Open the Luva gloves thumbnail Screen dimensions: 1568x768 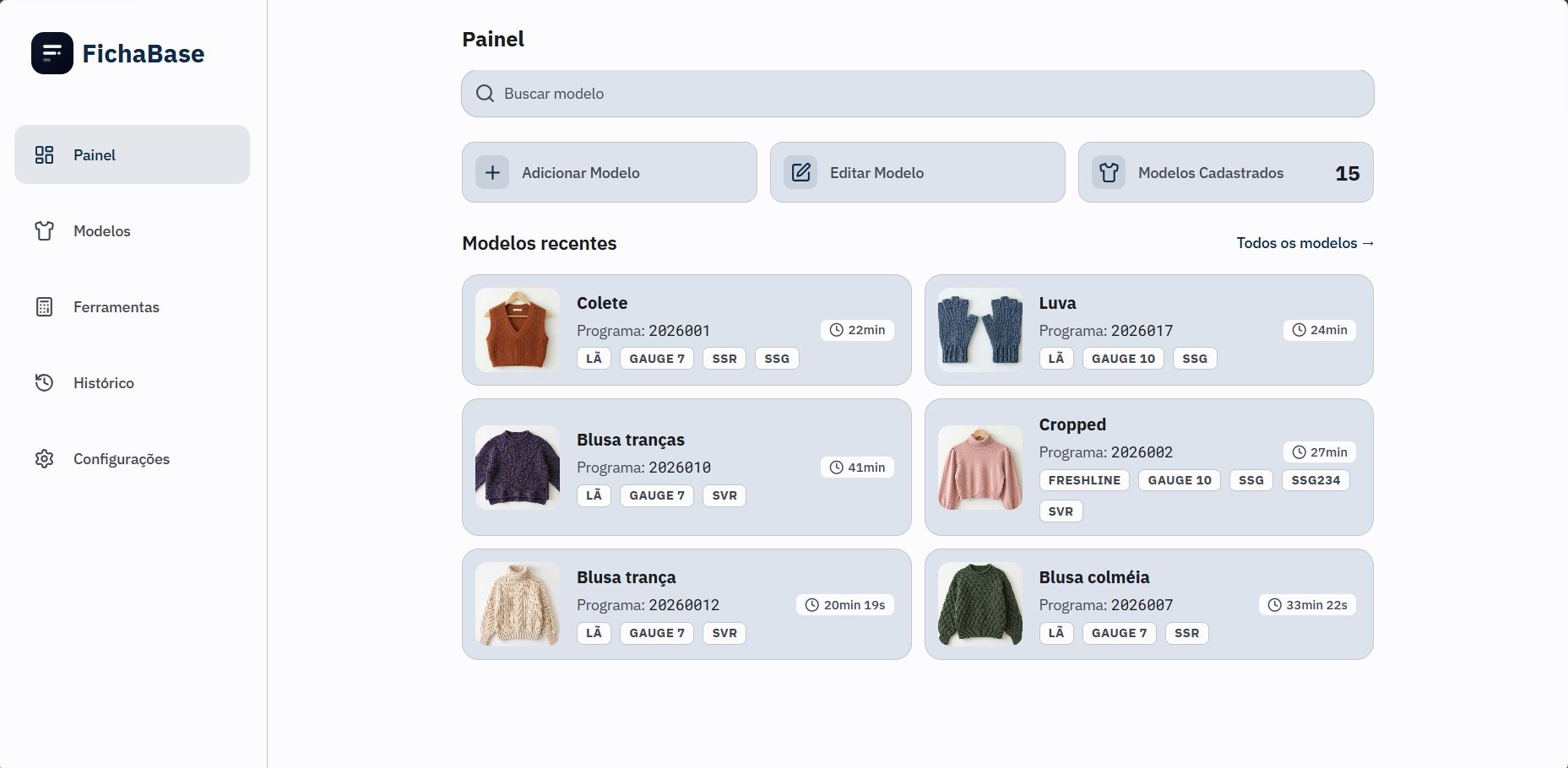coord(980,330)
